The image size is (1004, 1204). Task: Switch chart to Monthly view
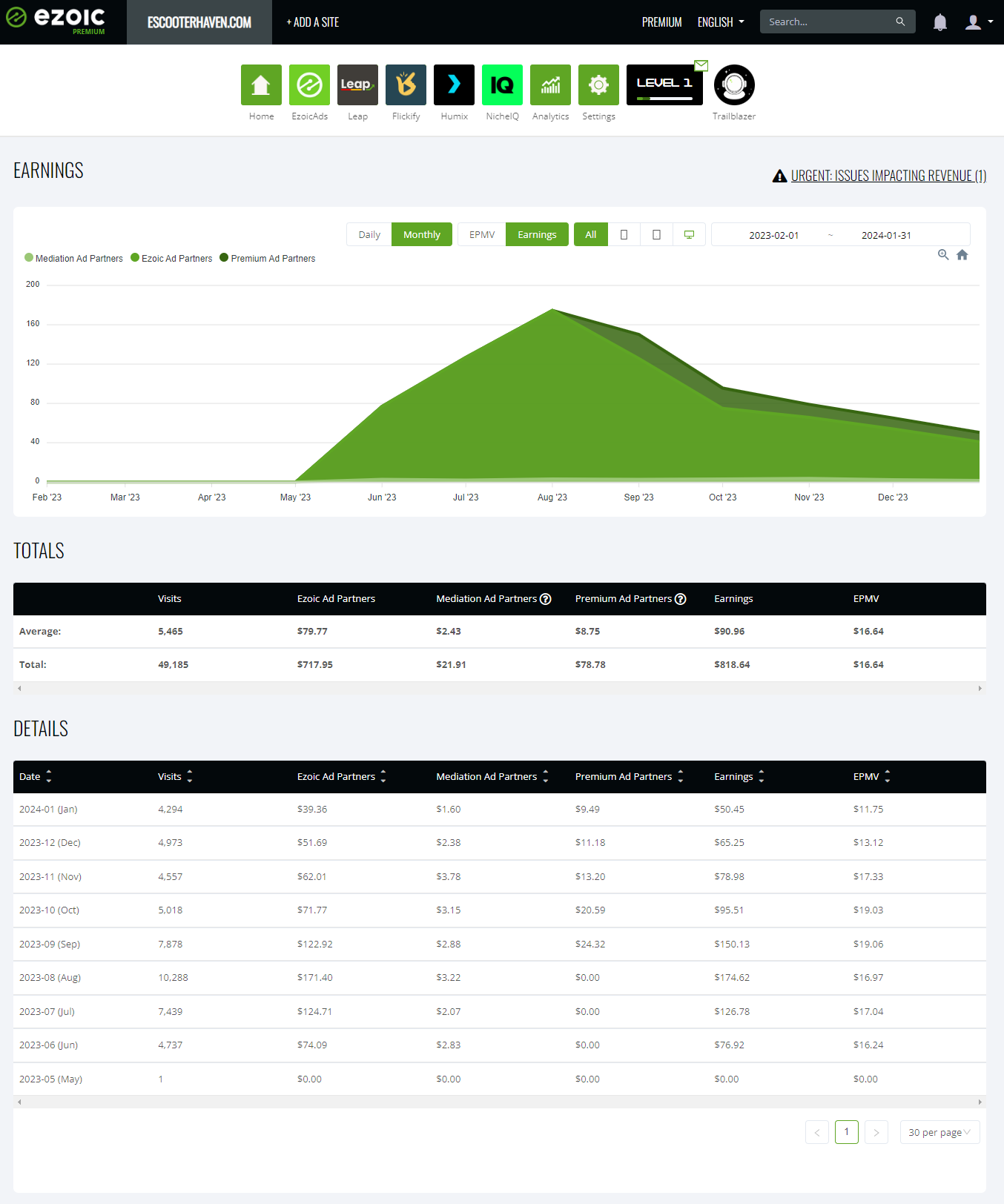422,234
